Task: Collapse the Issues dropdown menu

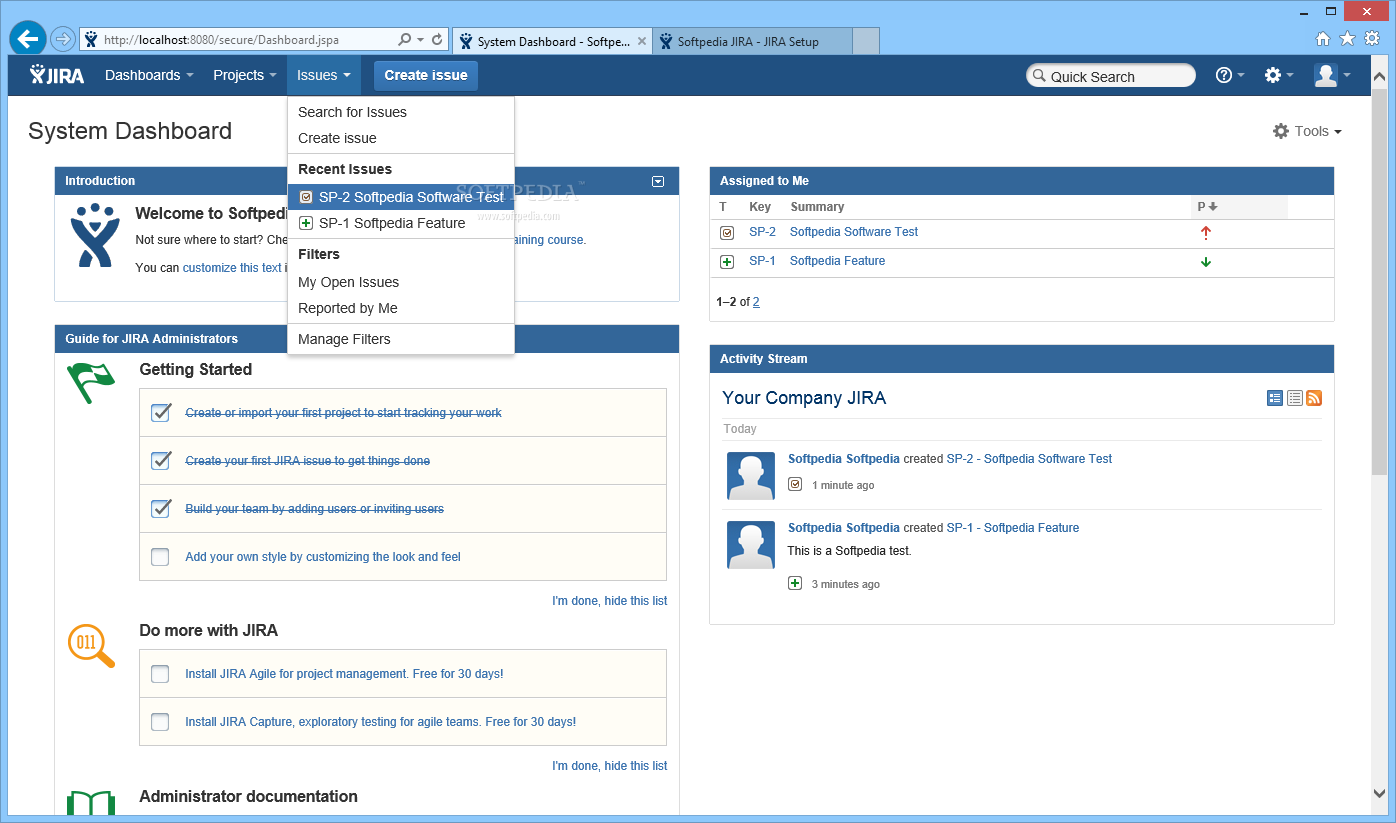Action: [324, 75]
